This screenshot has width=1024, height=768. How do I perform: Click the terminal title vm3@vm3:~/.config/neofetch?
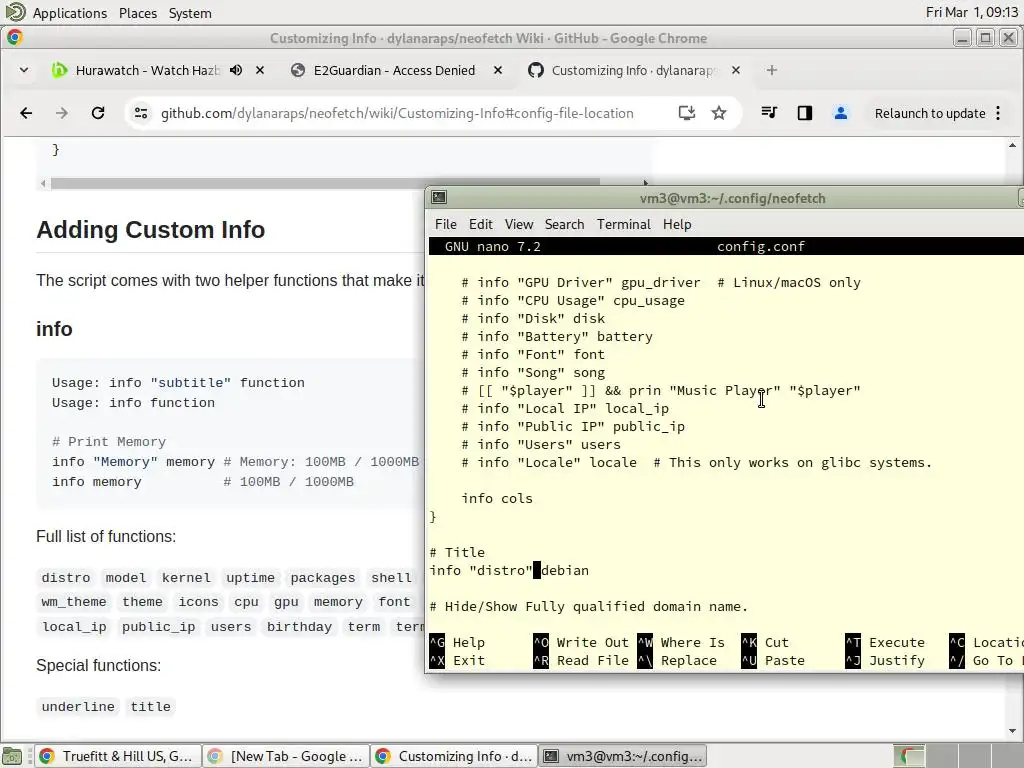click(x=732, y=198)
